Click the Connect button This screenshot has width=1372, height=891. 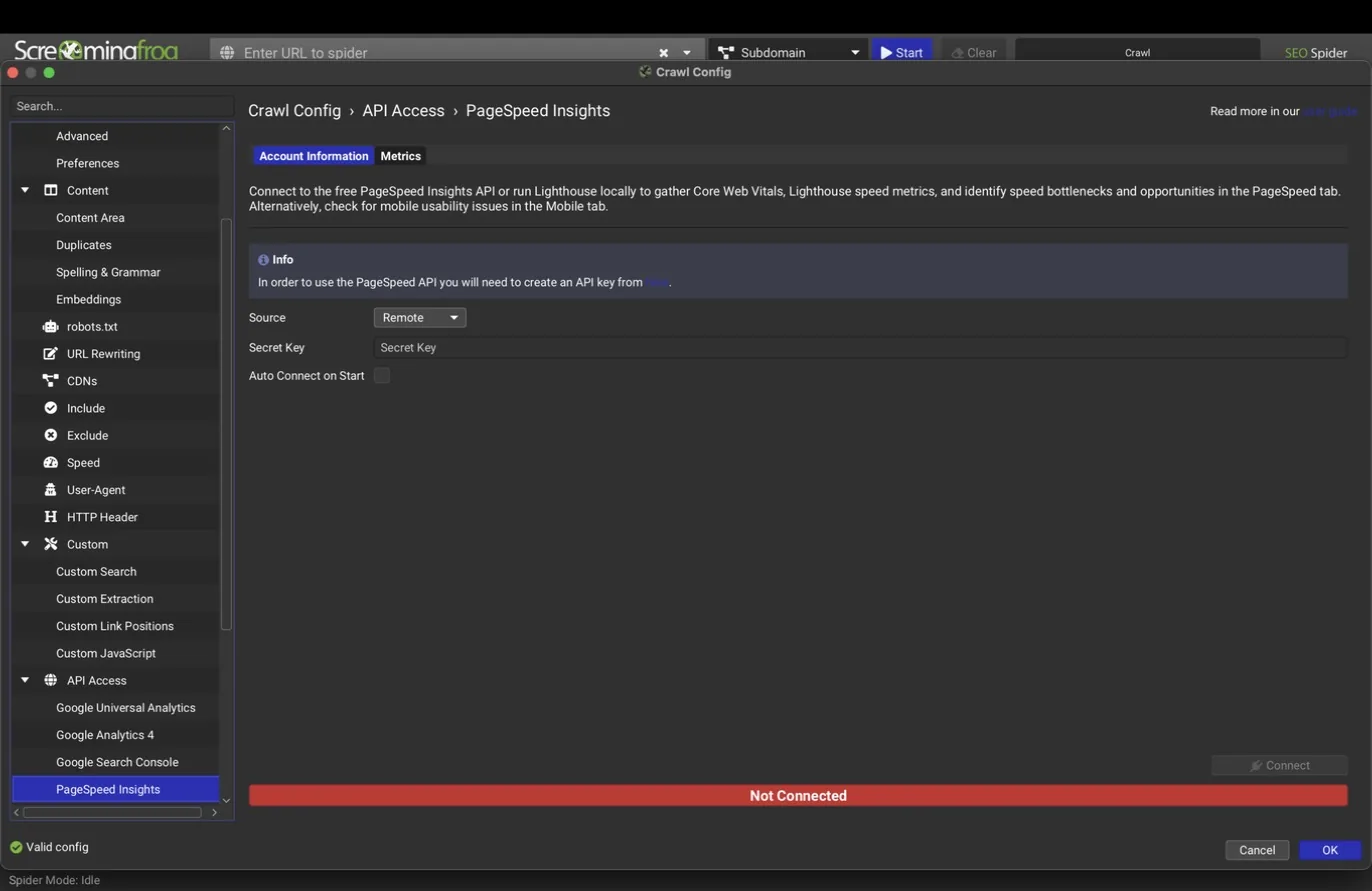pyautogui.click(x=1279, y=765)
